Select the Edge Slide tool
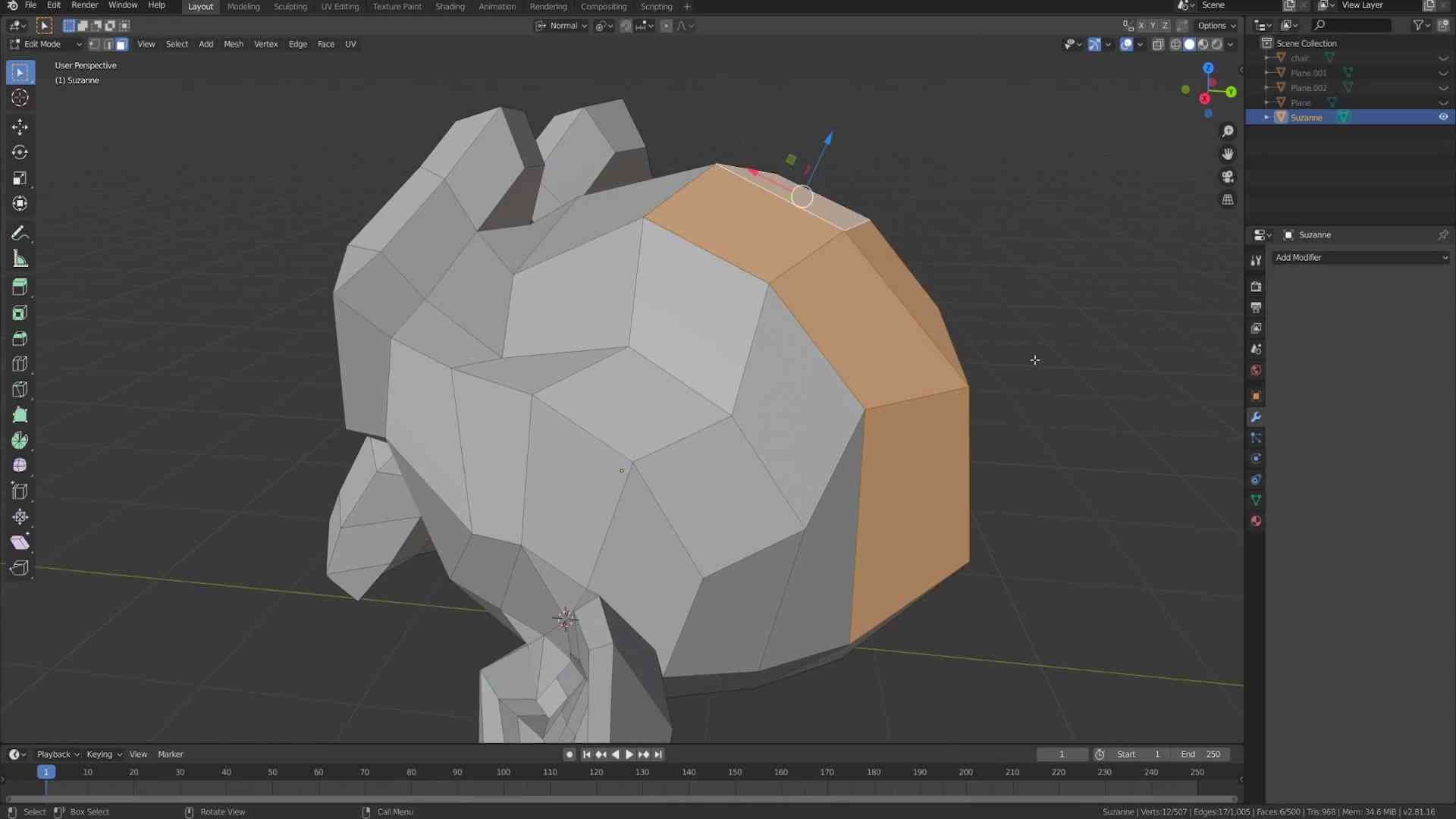This screenshot has width=1456, height=819. [20, 491]
